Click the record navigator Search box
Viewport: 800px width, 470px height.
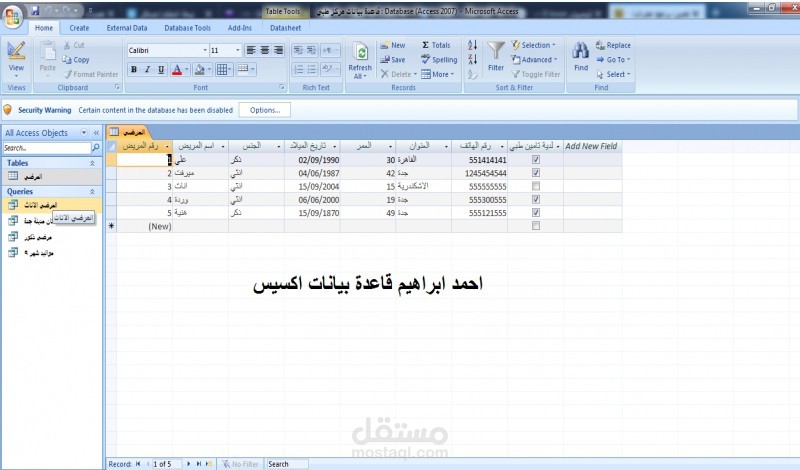(x=287, y=464)
